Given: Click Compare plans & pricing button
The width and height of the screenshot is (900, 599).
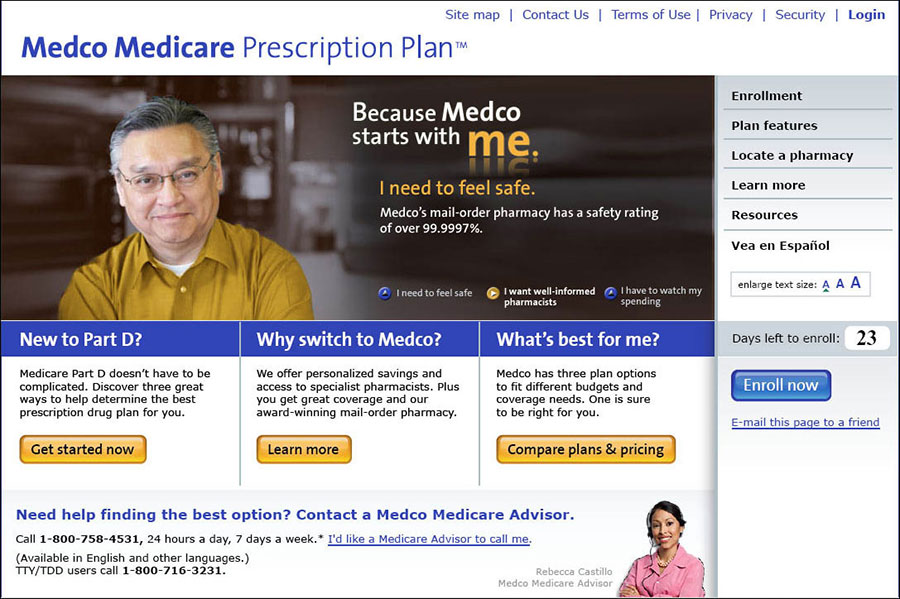Looking at the screenshot, I should 585,449.
